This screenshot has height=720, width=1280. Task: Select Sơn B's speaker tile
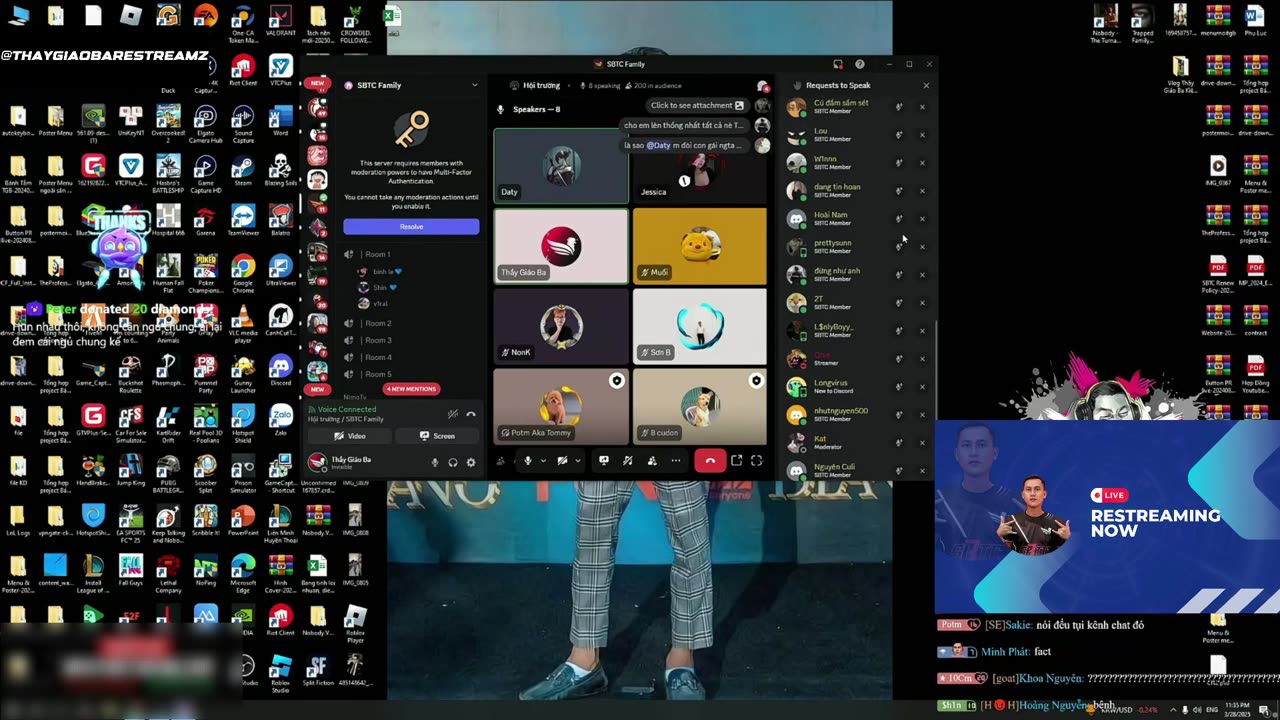pyautogui.click(x=700, y=326)
